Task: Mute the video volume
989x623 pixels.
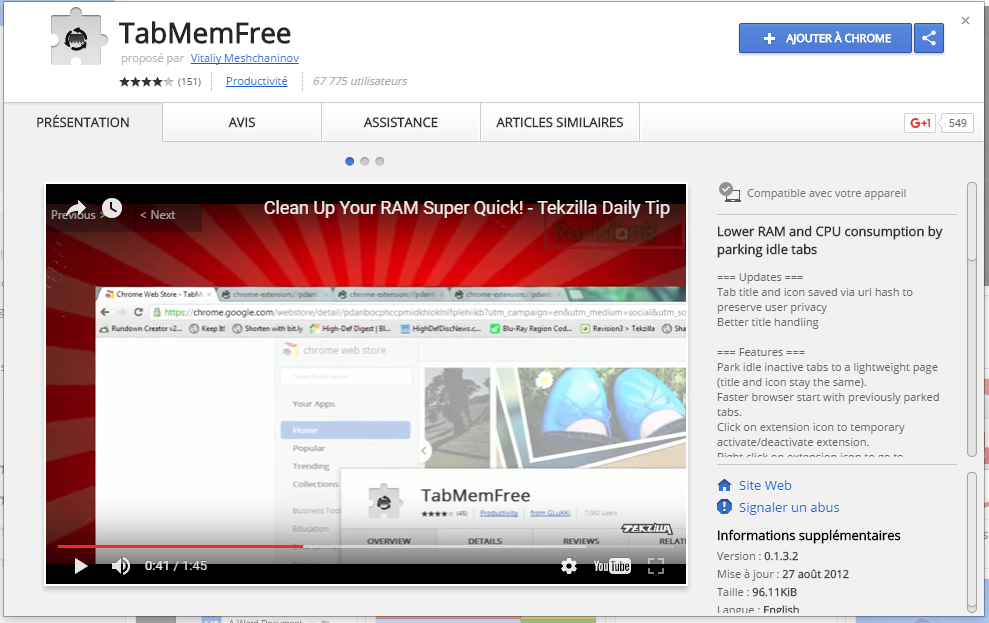Action: coord(120,566)
